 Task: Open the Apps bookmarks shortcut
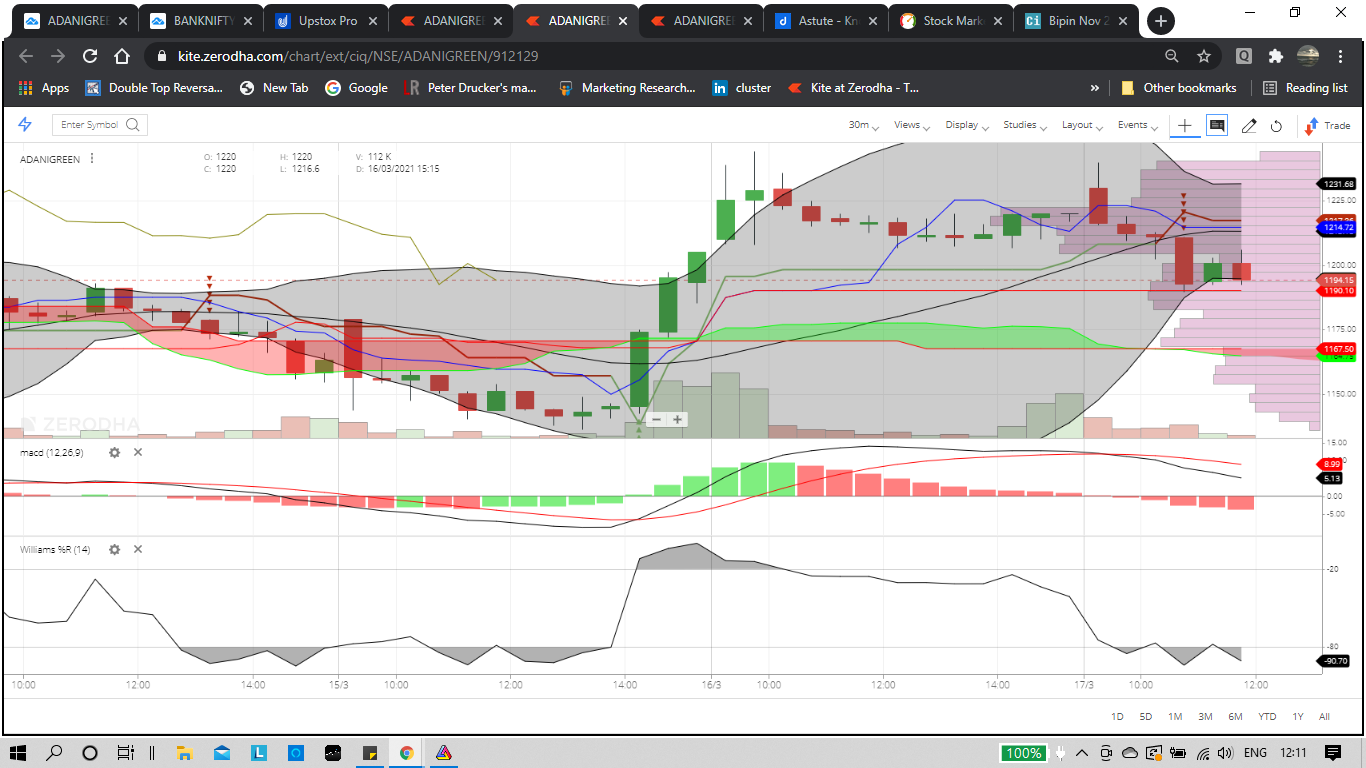tap(44, 88)
